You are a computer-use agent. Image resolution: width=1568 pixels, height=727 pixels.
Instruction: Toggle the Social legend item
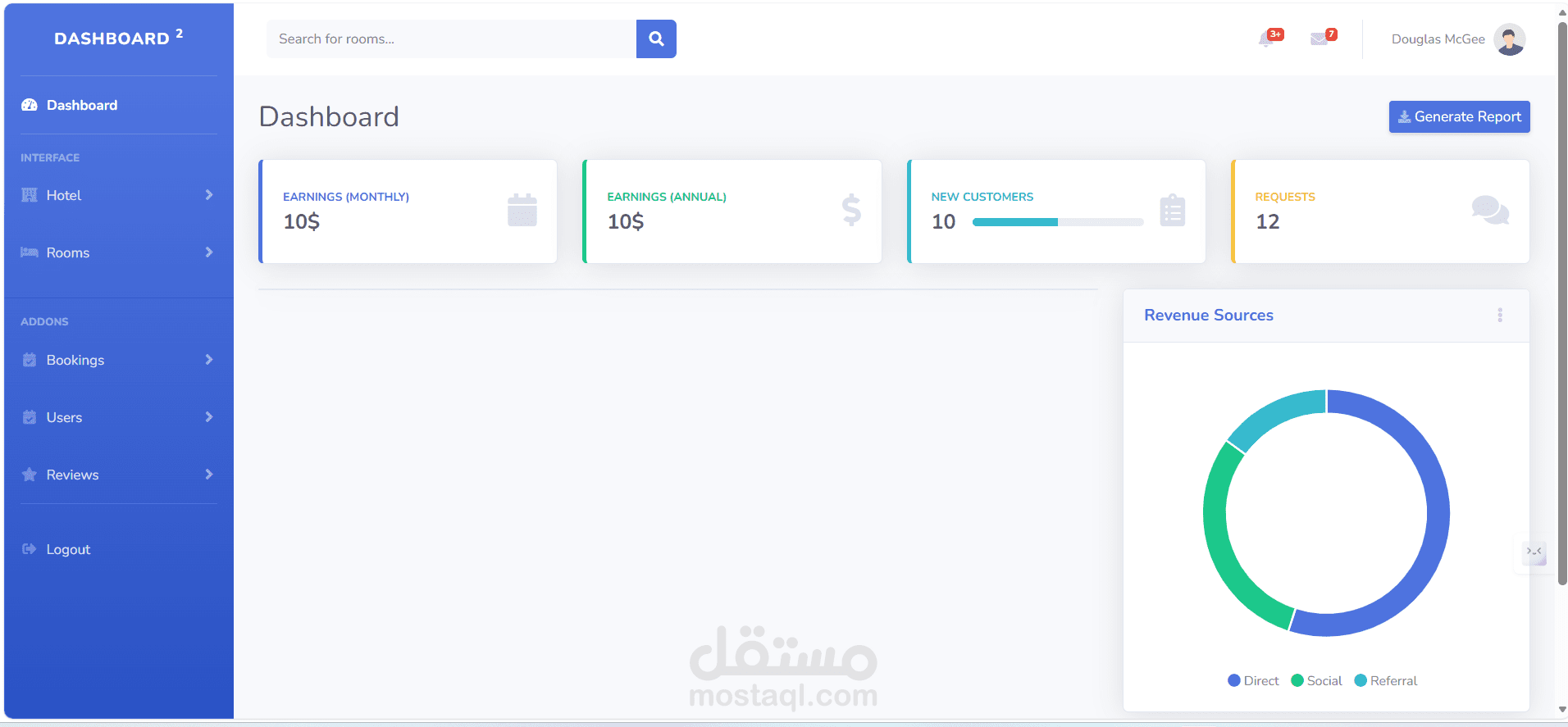1316,680
